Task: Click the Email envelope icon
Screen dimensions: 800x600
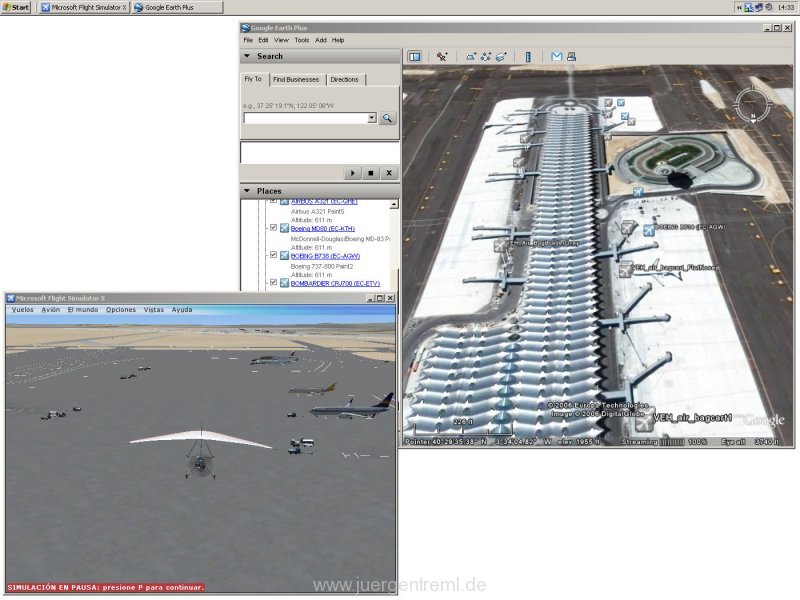Action: [x=557, y=57]
